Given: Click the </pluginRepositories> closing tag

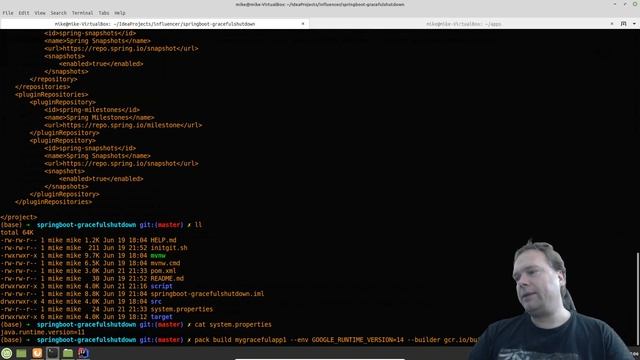Looking at the screenshot, I should (x=53, y=202).
